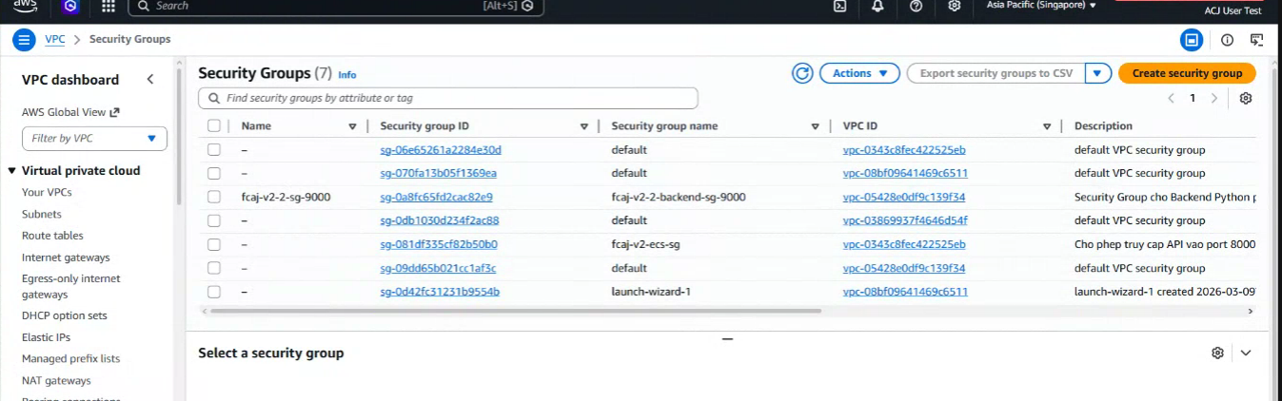Click the blue highlighted panel icon top right

[x=1191, y=40]
